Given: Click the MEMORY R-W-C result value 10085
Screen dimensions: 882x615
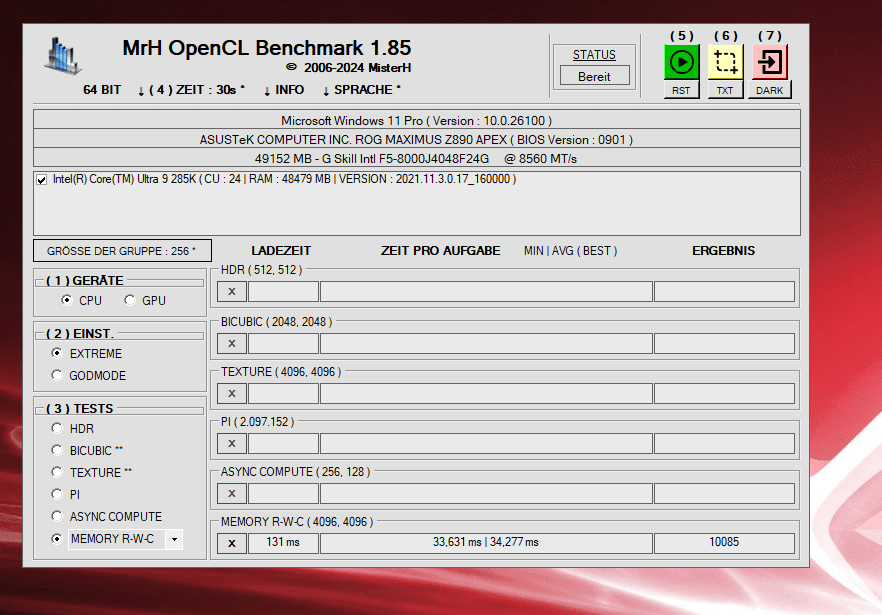Looking at the screenshot, I should tap(724, 542).
